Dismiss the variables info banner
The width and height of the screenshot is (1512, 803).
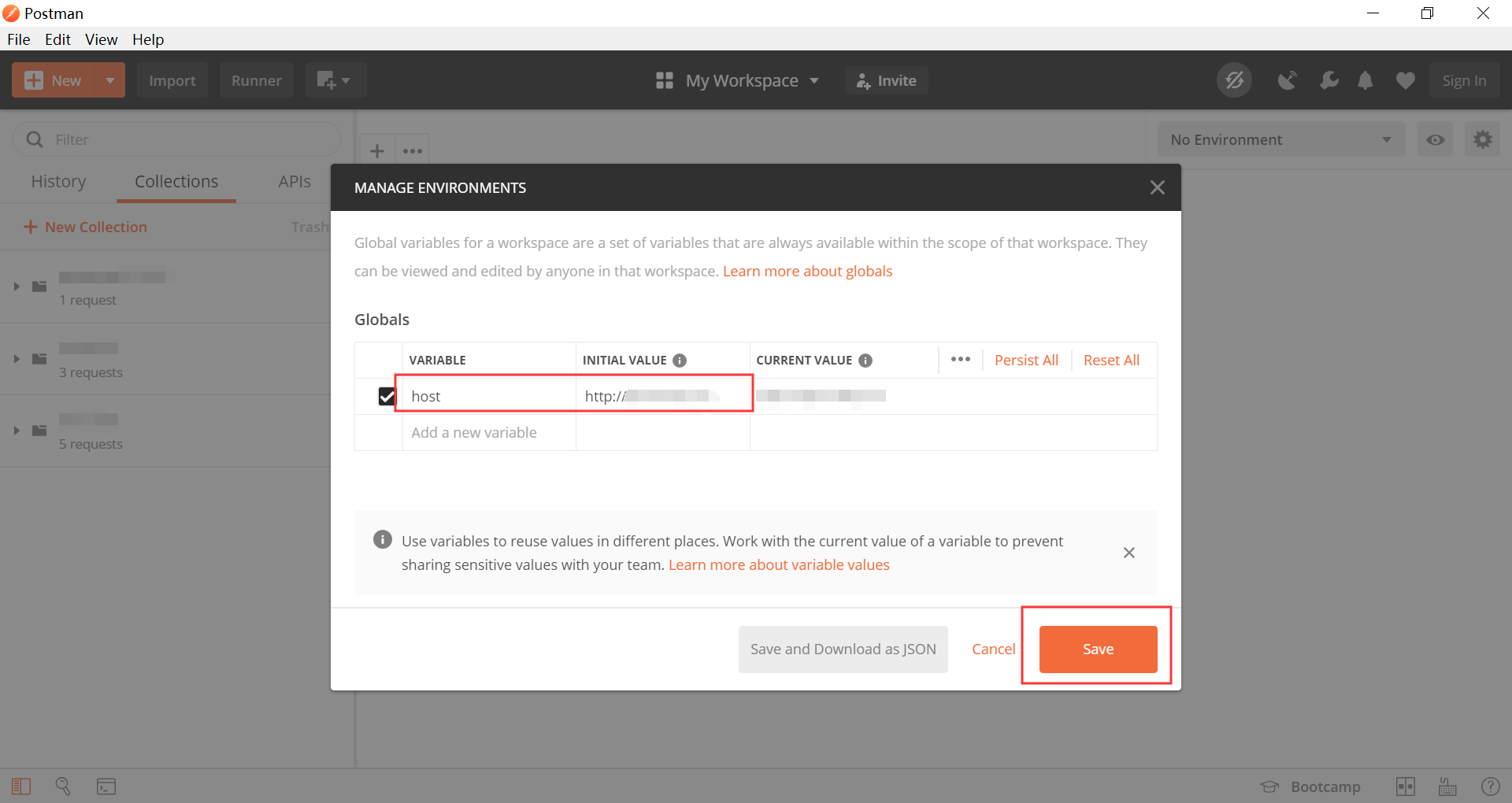[x=1128, y=553]
